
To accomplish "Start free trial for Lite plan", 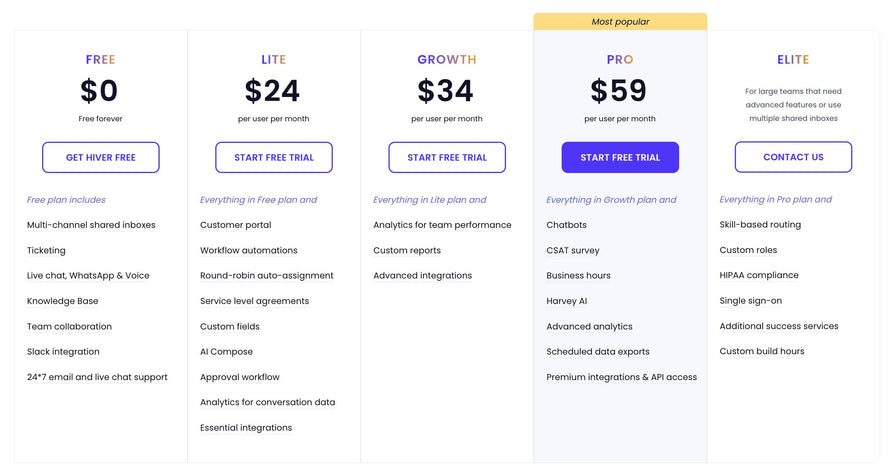I will [x=273, y=157].
